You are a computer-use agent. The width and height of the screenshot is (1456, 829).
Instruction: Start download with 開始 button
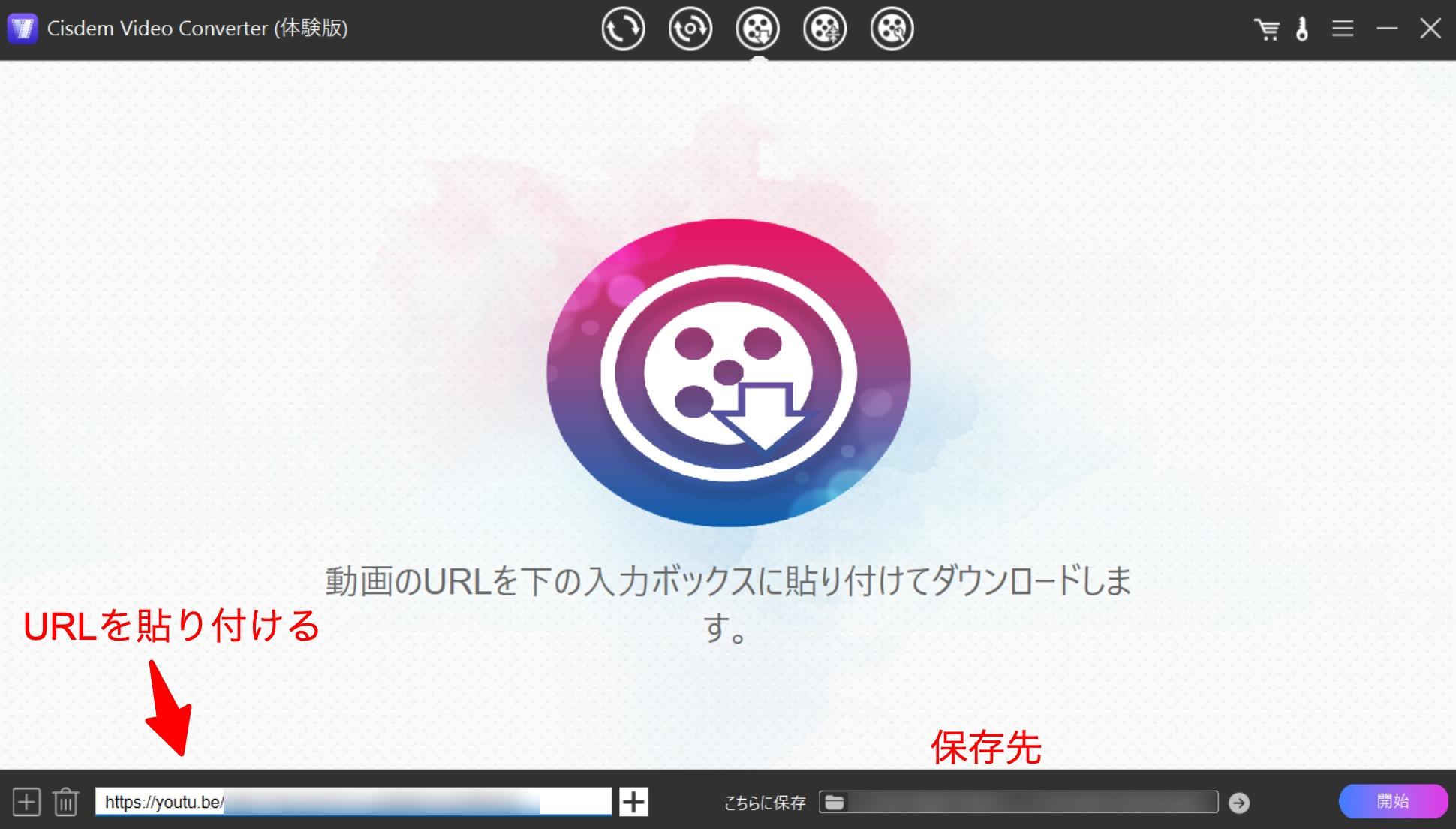coord(1393,801)
